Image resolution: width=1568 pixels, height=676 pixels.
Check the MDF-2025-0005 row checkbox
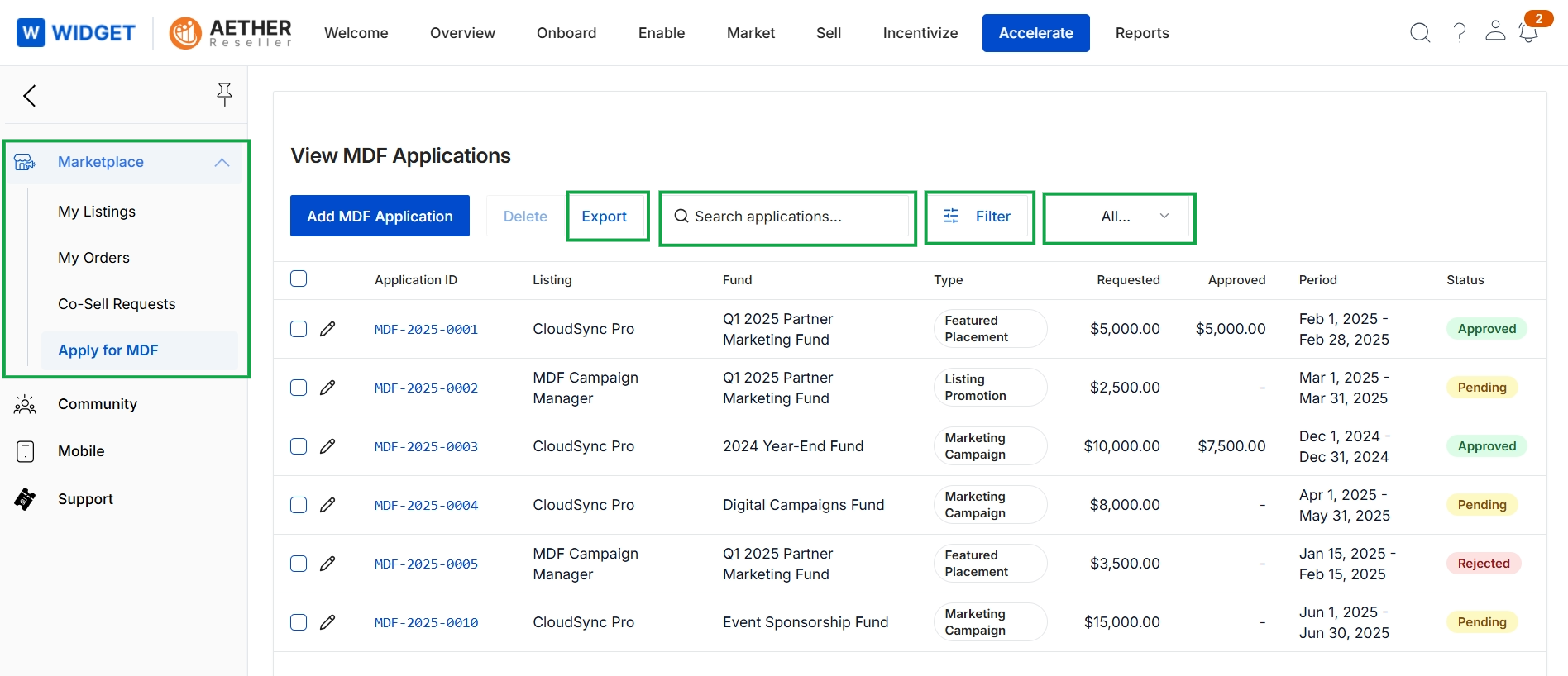pyautogui.click(x=299, y=564)
